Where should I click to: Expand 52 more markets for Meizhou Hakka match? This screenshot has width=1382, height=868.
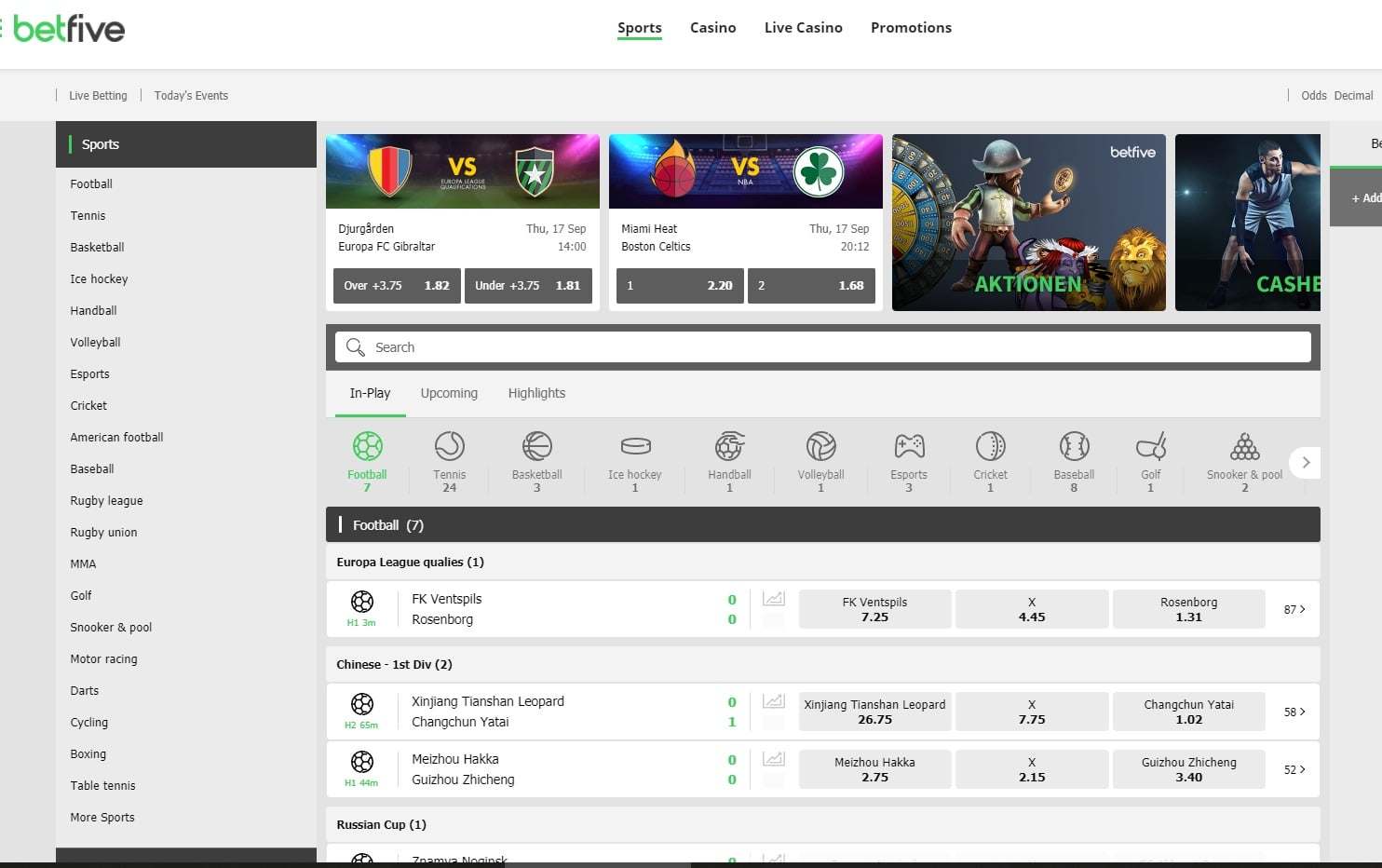tap(1294, 769)
